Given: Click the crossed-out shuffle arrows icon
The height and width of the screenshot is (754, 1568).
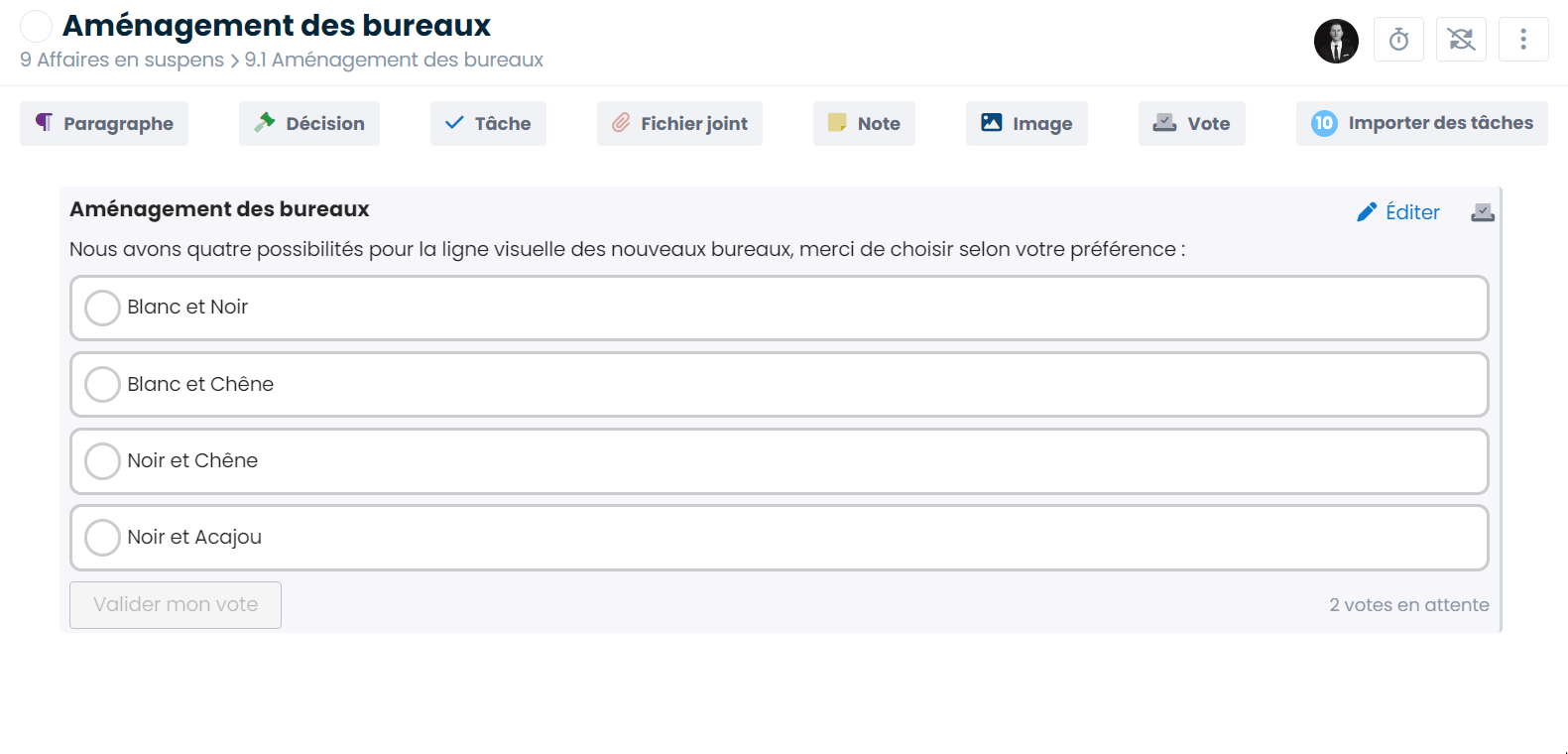Looking at the screenshot, I should click(x=1461, y=40).
